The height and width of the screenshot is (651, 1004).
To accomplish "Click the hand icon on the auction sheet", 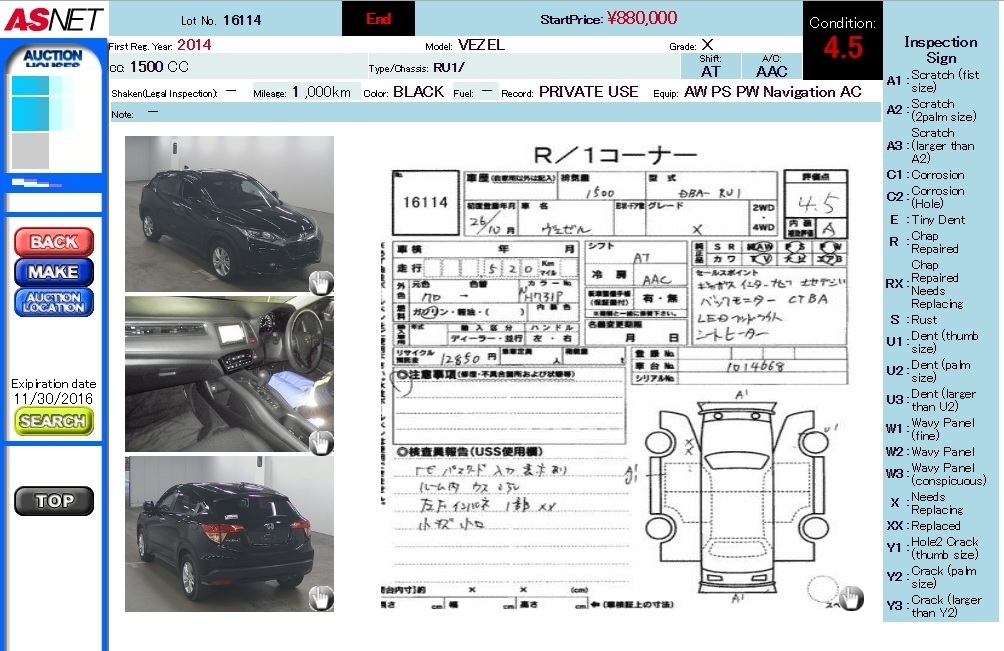I will pyautogui.click(x=850, y=597).
